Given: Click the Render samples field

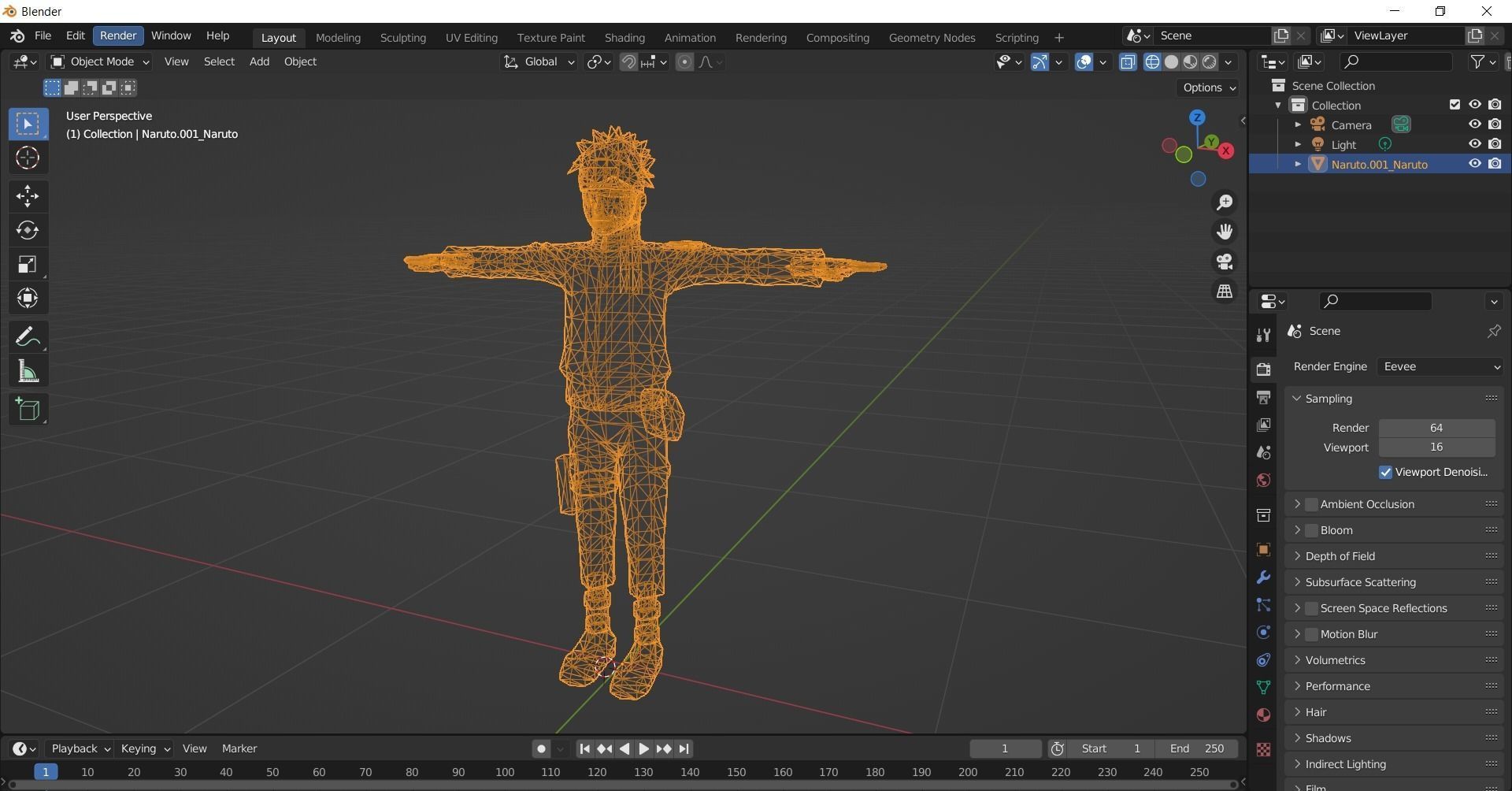Looking at the screenshot, I should pos(1436,428).
